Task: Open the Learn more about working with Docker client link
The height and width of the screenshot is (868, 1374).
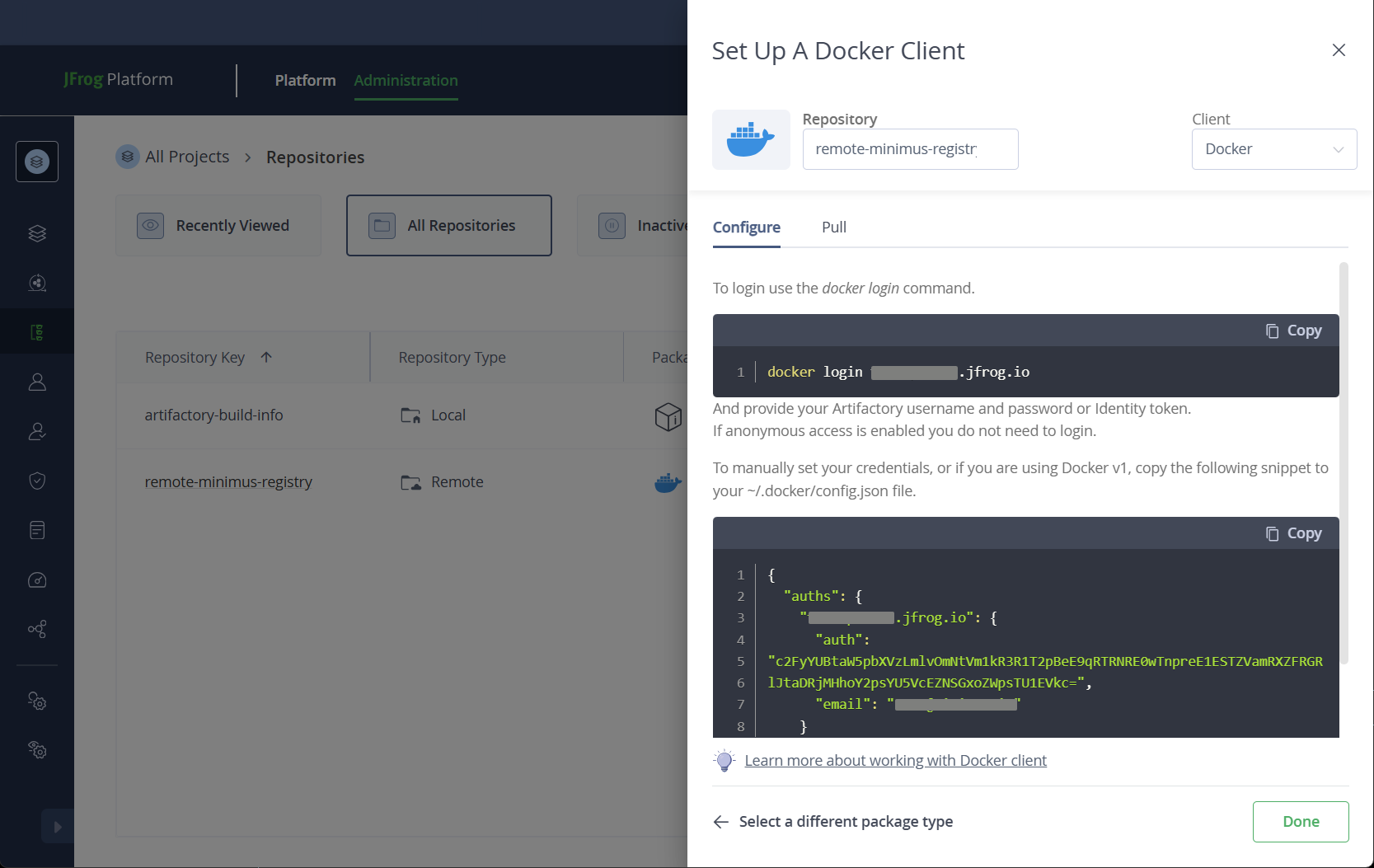Action: pyautogui.click(x=896, y=760)
